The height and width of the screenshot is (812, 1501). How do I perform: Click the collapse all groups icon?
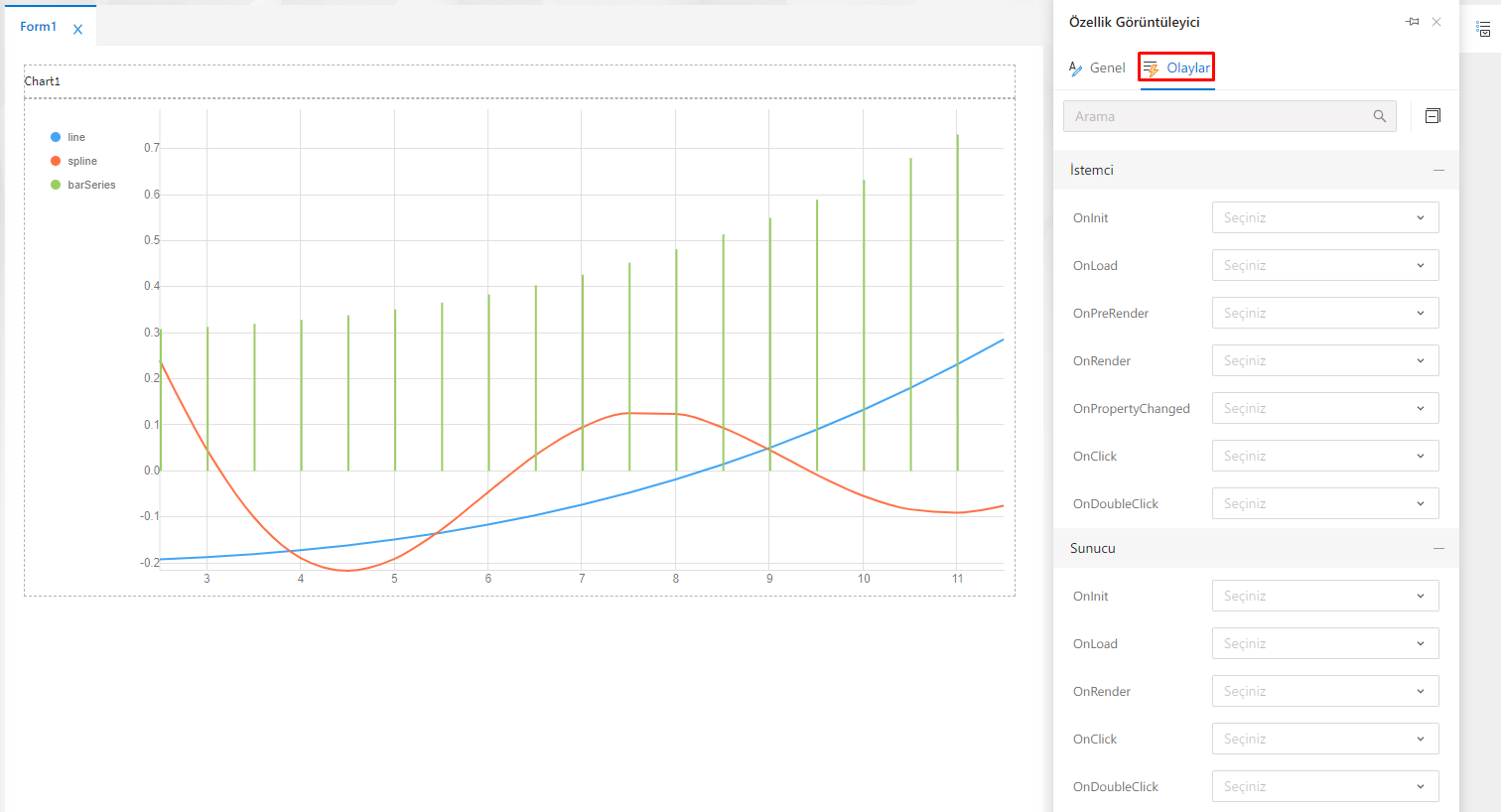(1433, 116)
